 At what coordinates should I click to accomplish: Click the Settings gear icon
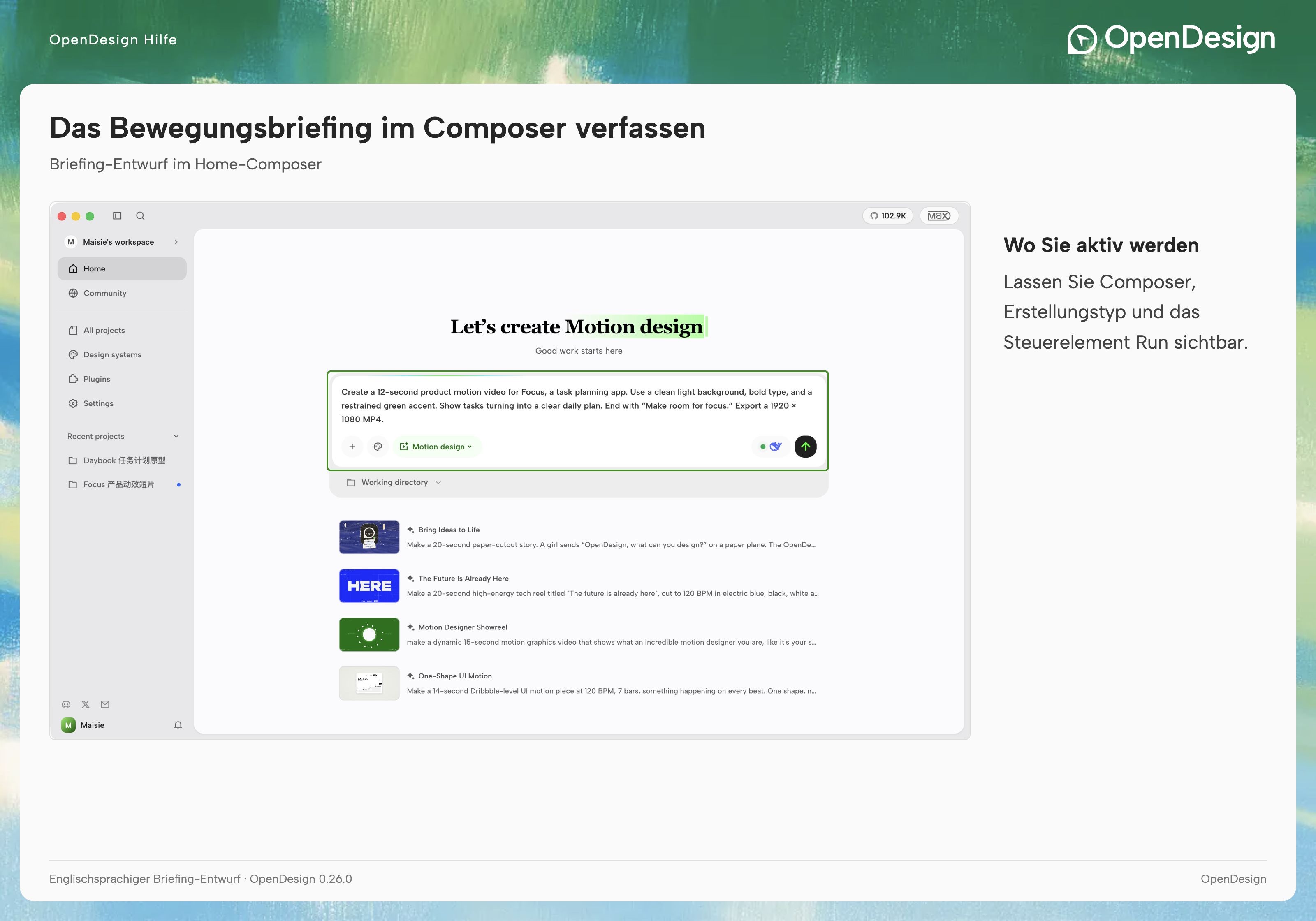73,403
